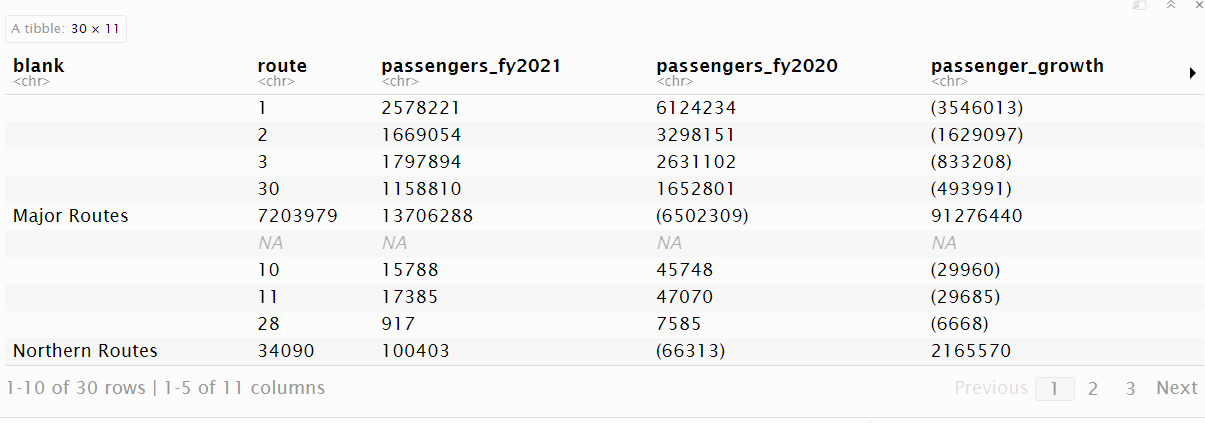1205x423 pixels.
Task: Jump to page 3 of table
Action: click(x=1130, y=389)
